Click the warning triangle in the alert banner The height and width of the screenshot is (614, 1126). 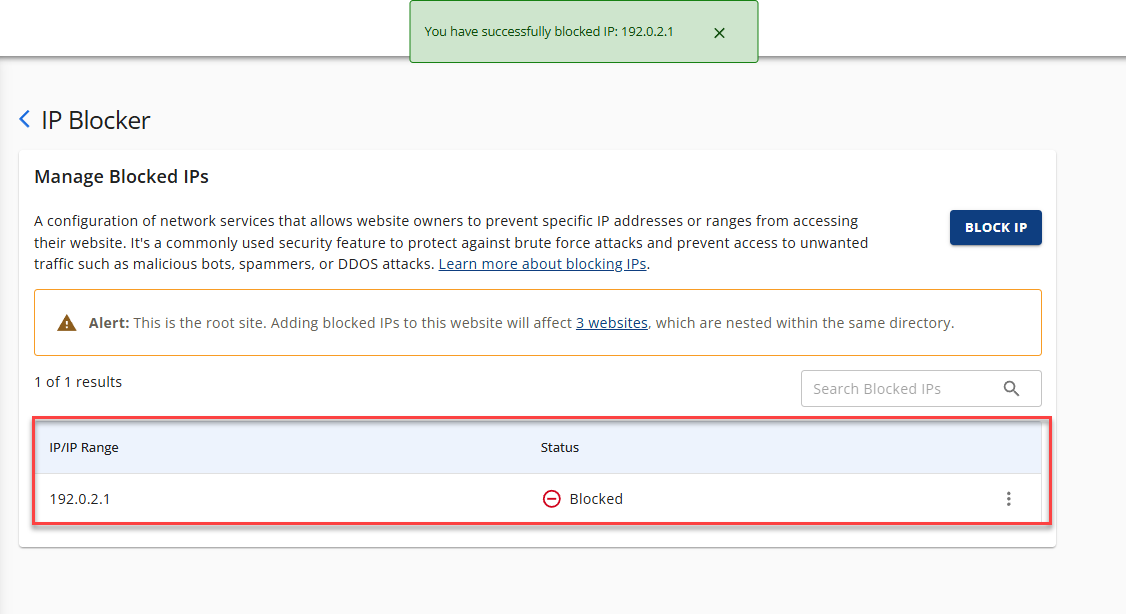pos(66,322)
